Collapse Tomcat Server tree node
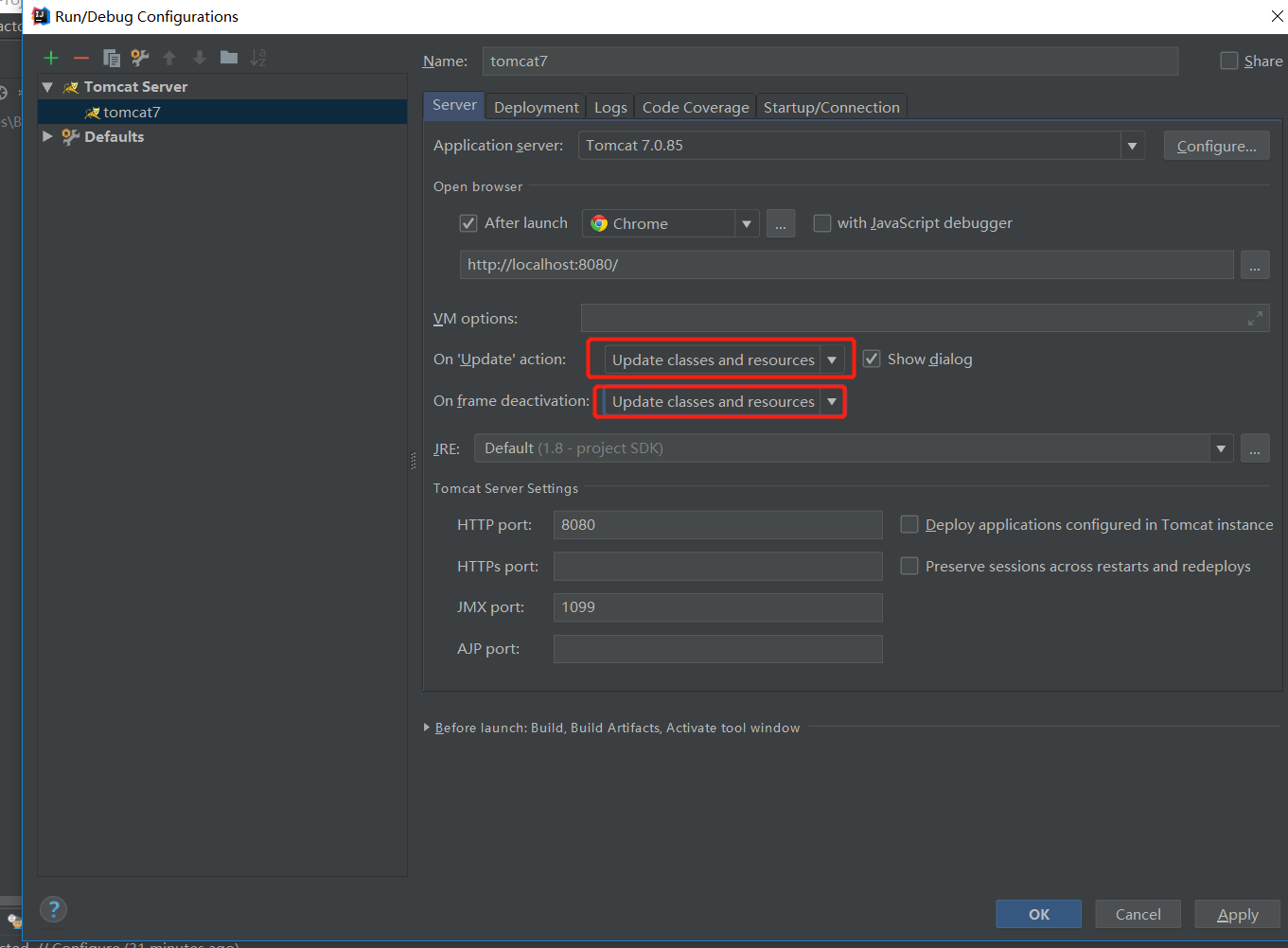 point(47,87)
